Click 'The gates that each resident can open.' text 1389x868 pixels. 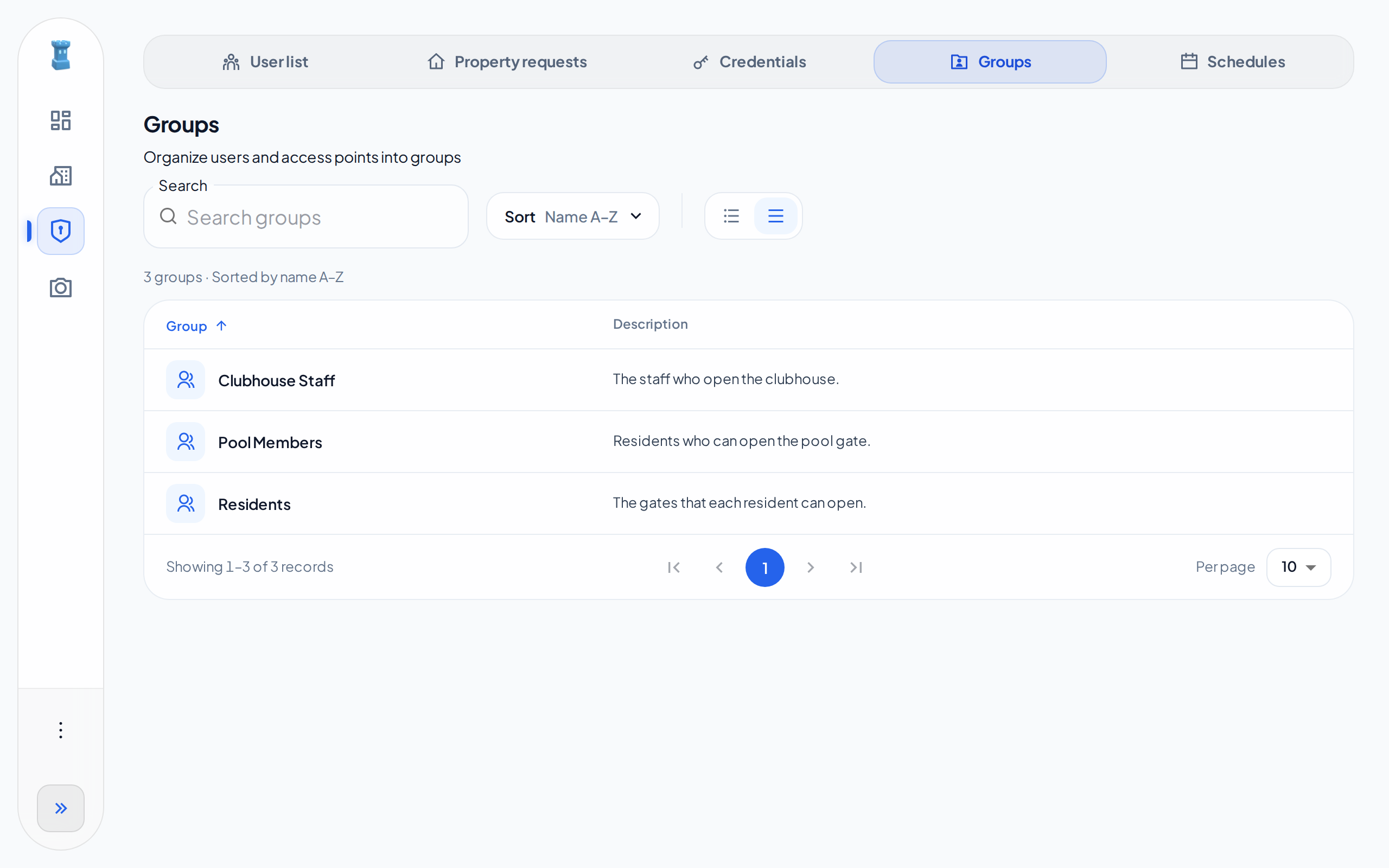[740, 503]
